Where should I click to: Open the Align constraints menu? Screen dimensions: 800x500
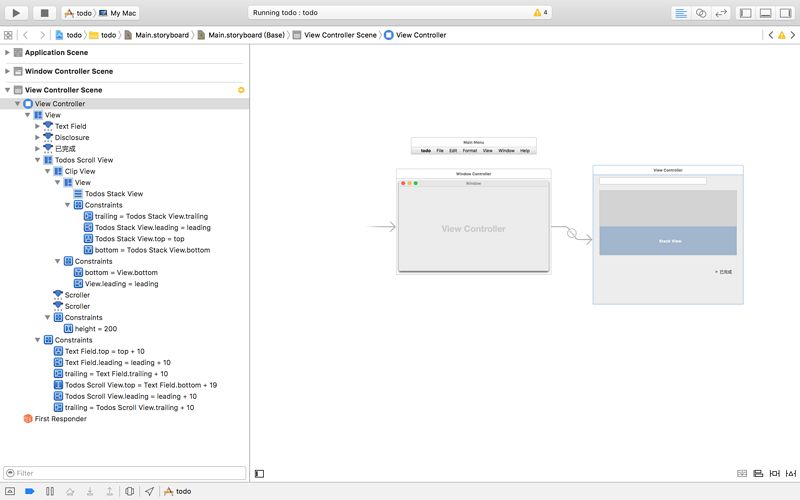point(758,473)
